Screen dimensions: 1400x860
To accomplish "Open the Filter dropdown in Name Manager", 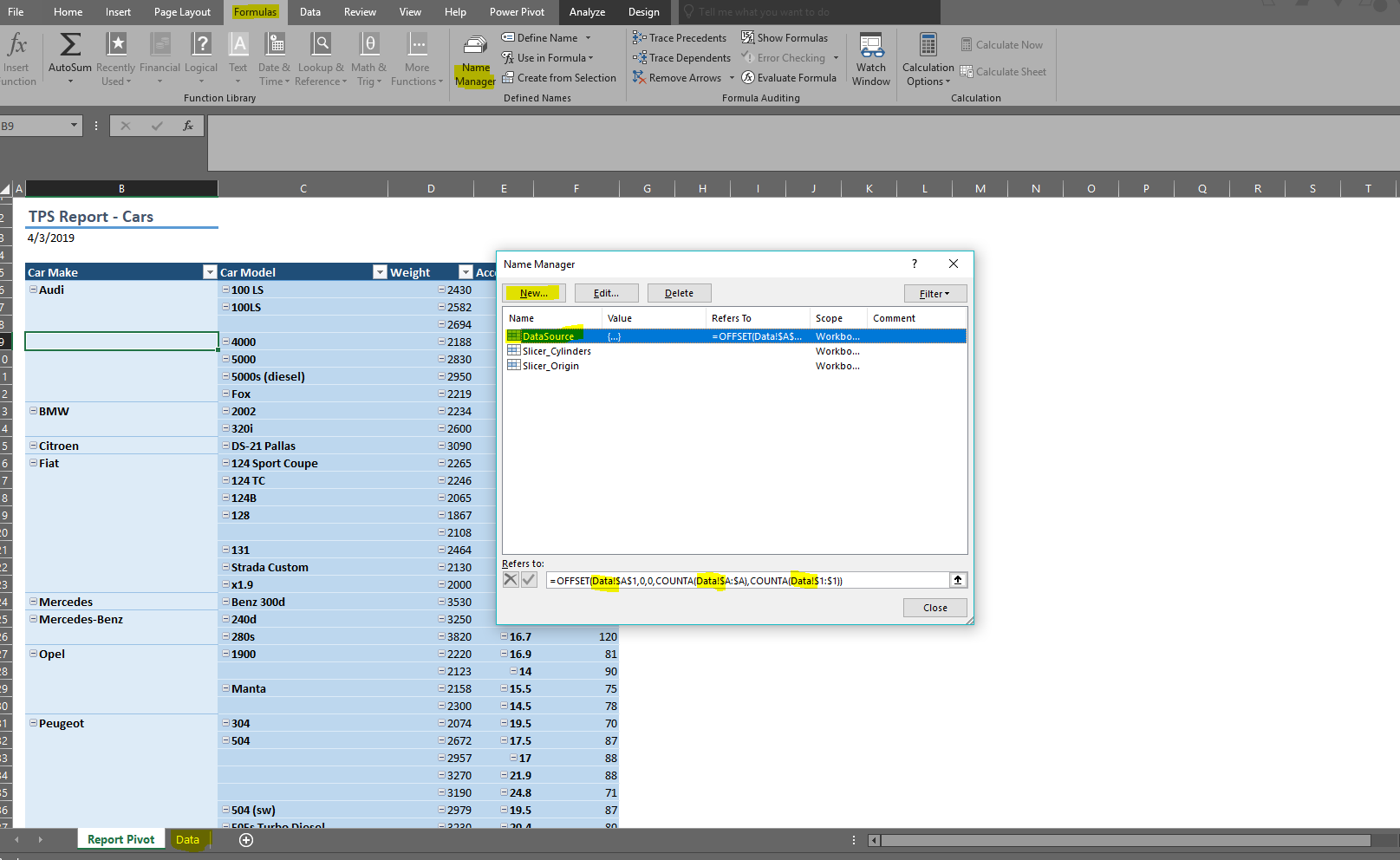I will [934, 293].
